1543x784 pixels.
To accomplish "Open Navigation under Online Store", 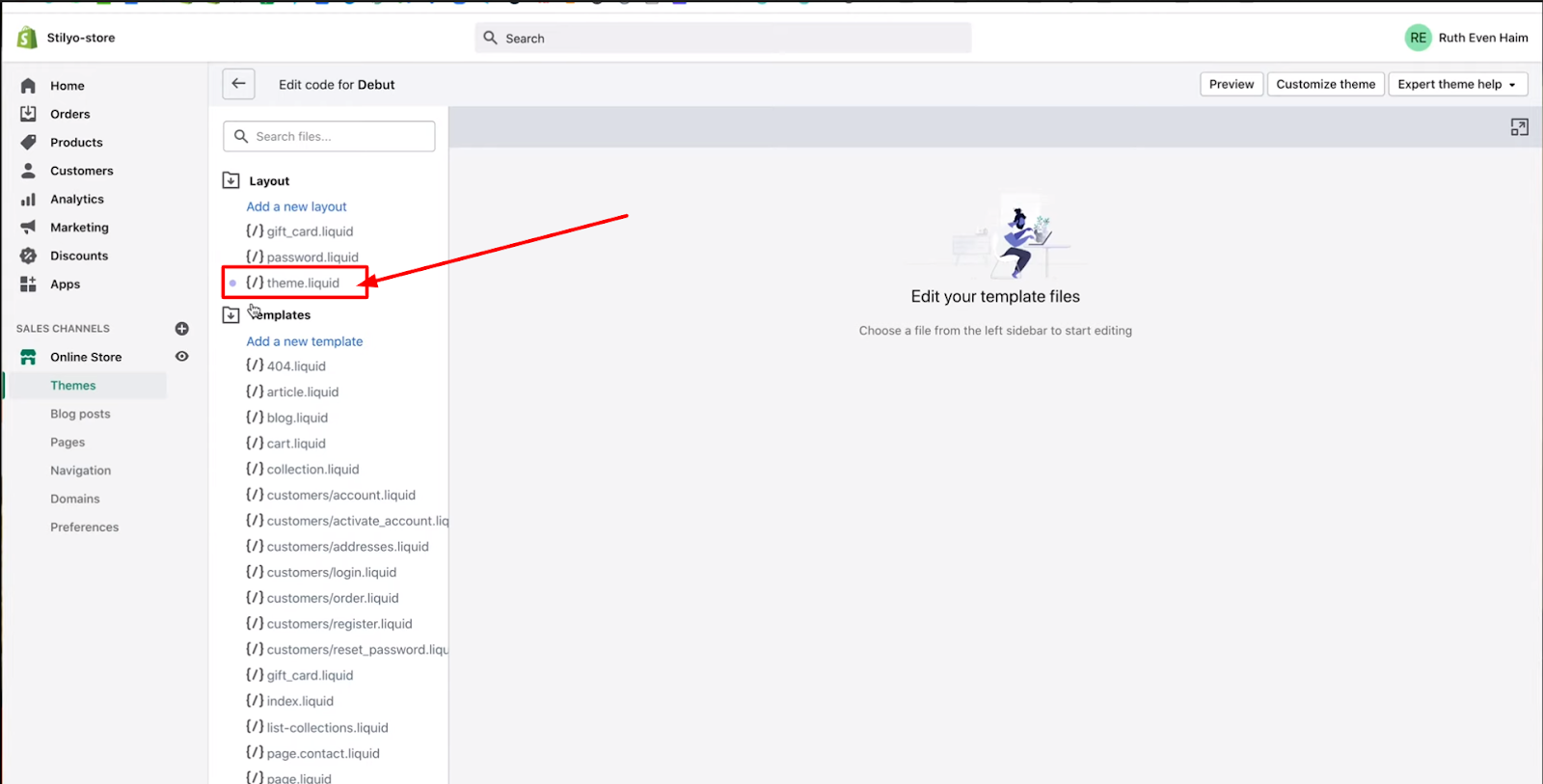I will tap(80, 471).
